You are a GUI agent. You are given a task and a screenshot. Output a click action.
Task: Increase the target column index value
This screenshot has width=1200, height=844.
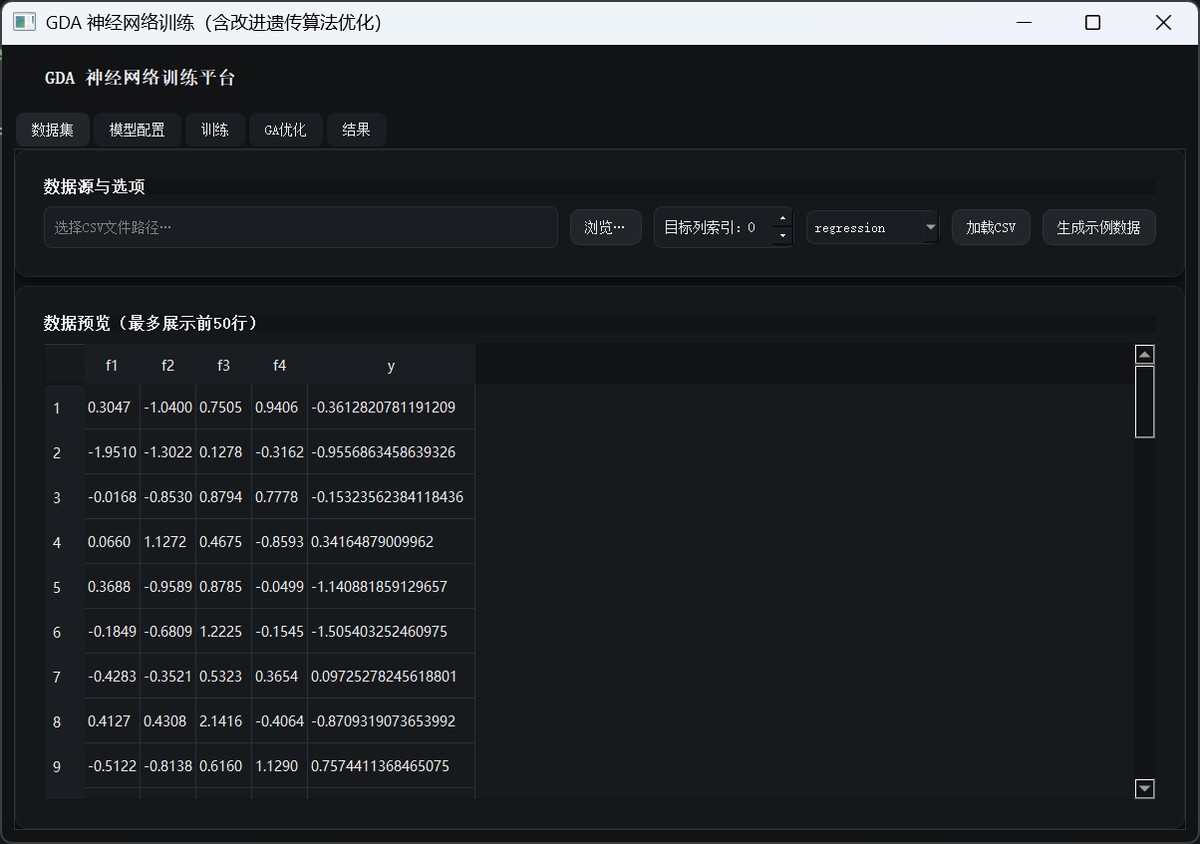tap(783, 219)
